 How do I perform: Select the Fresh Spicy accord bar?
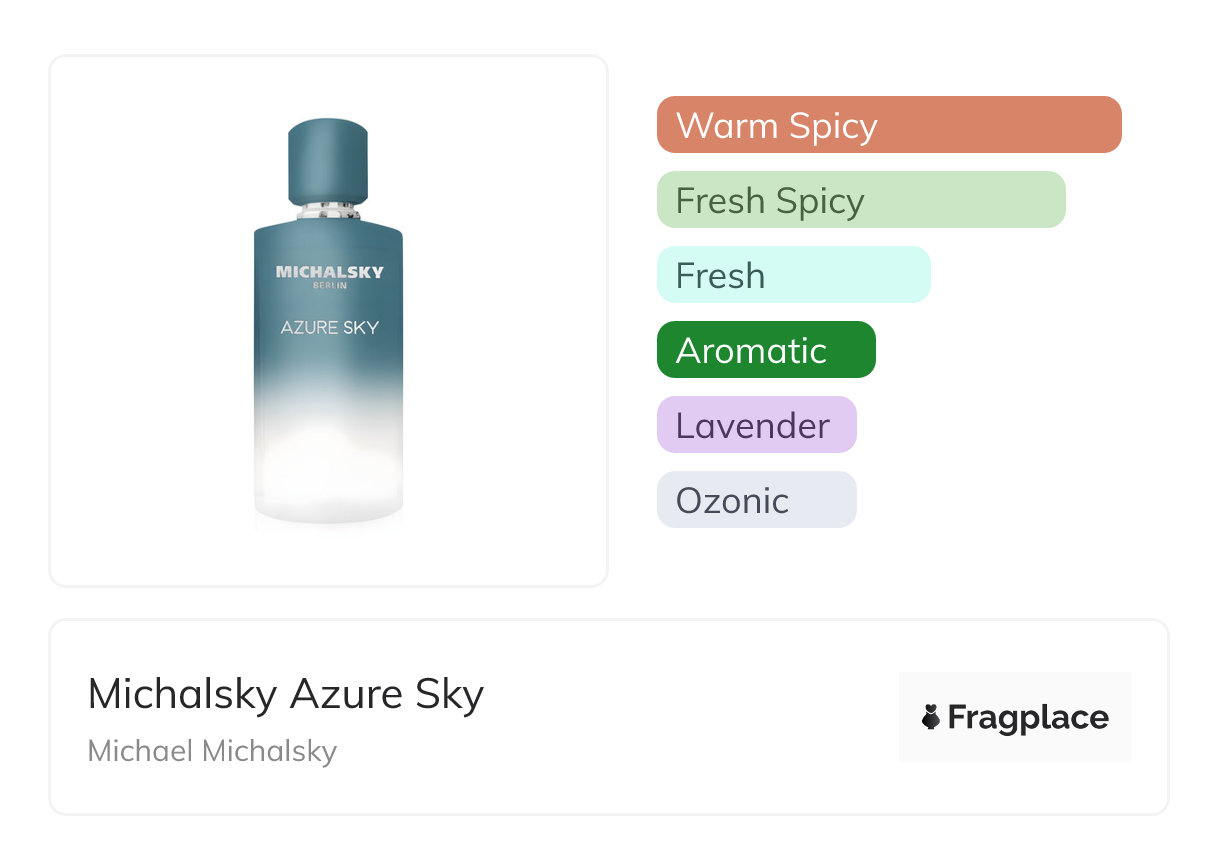point(860,200)
